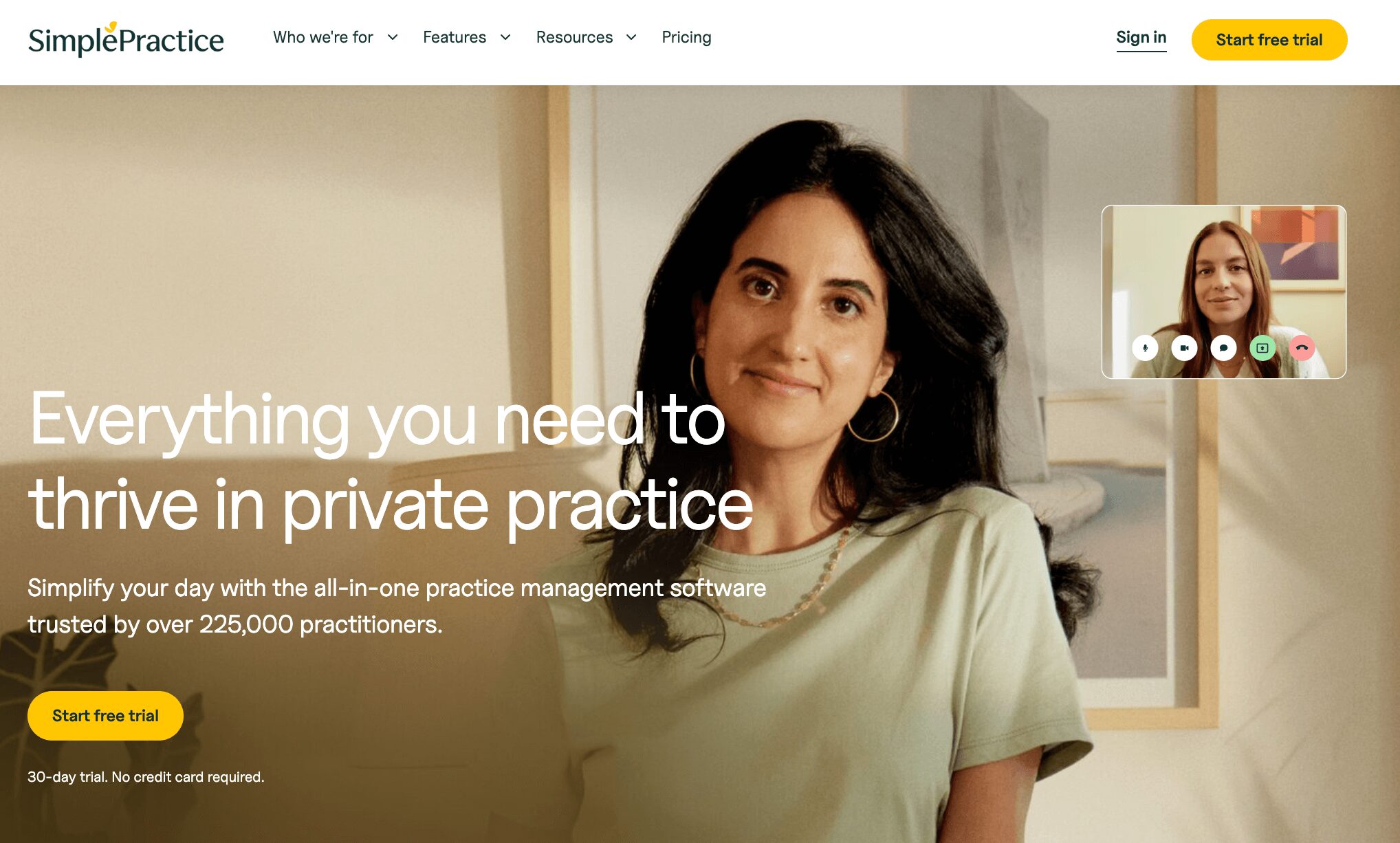Image resolution: width=1400 pixels, height=843 pixels.
Task: Expand the Who we're for chevron
Action: [393, 37]
